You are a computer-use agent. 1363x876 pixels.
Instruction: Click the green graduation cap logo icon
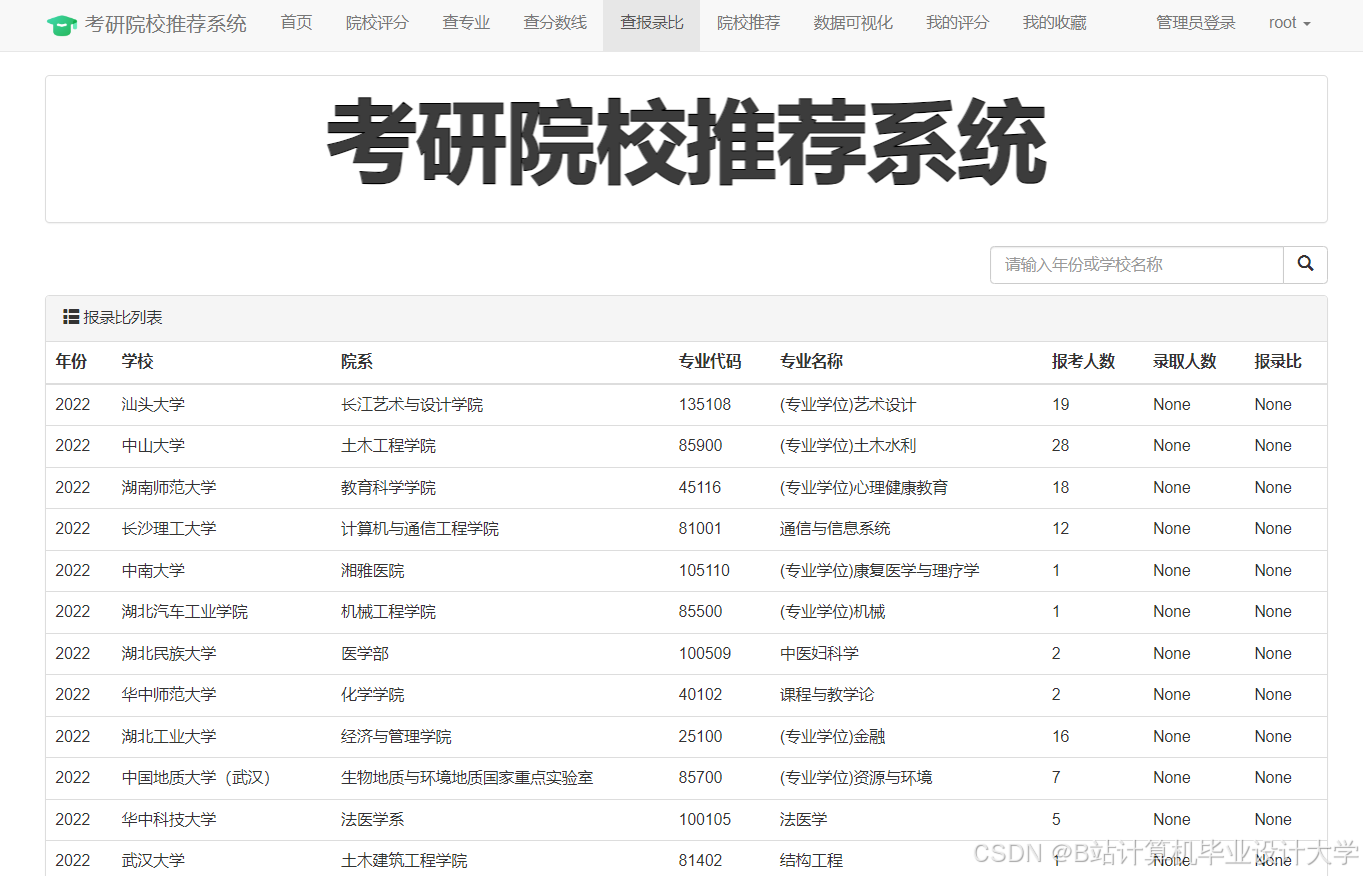click(62, 24)
